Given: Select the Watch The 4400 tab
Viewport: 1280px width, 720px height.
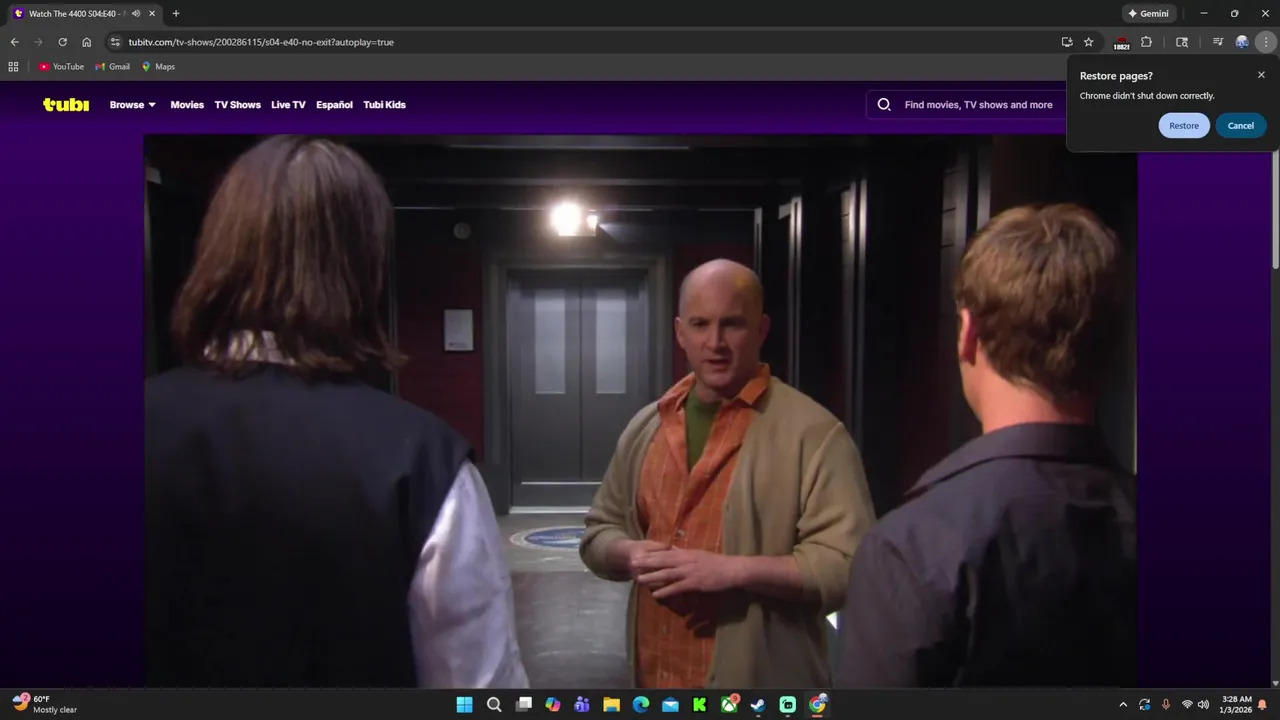Looking at the screenshot, I should pyautogui.click(x=71, y=13).
